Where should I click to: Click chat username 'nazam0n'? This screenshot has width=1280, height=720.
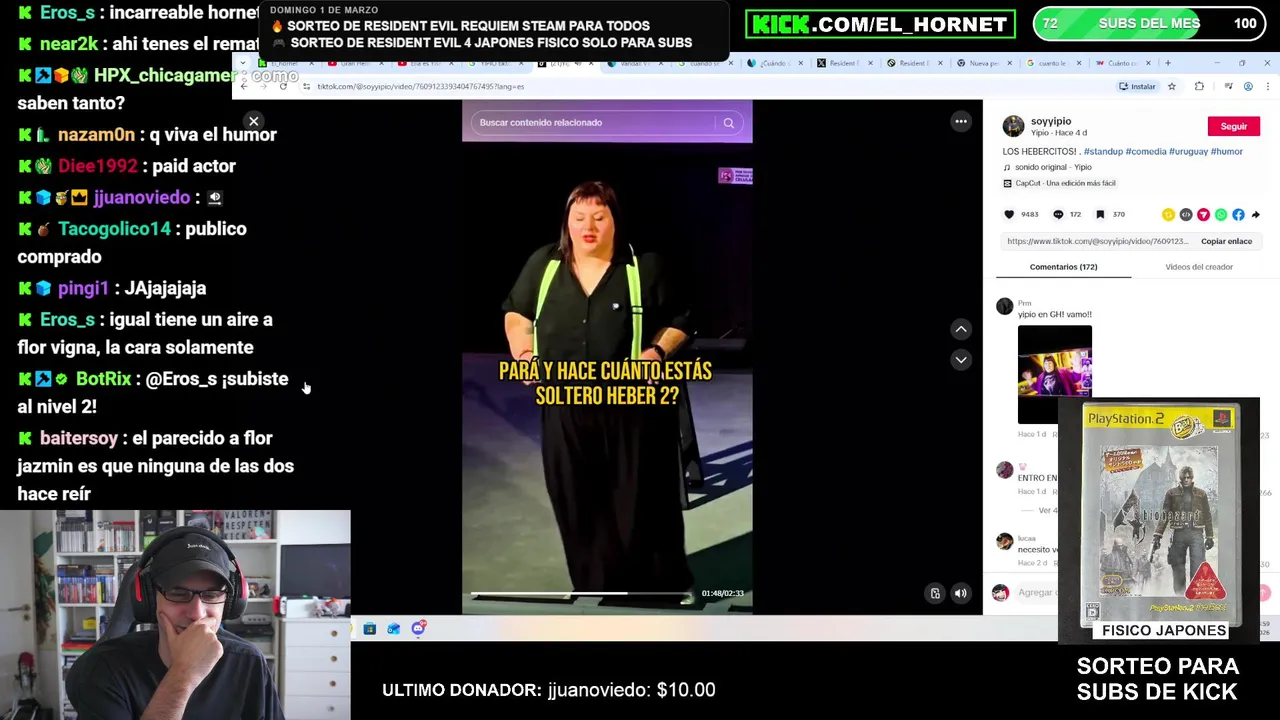(x=96, y=134)
